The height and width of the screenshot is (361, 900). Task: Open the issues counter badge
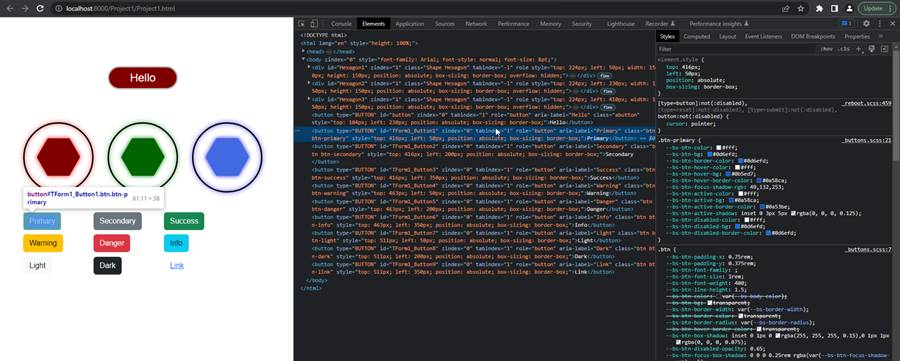point(847,24)
